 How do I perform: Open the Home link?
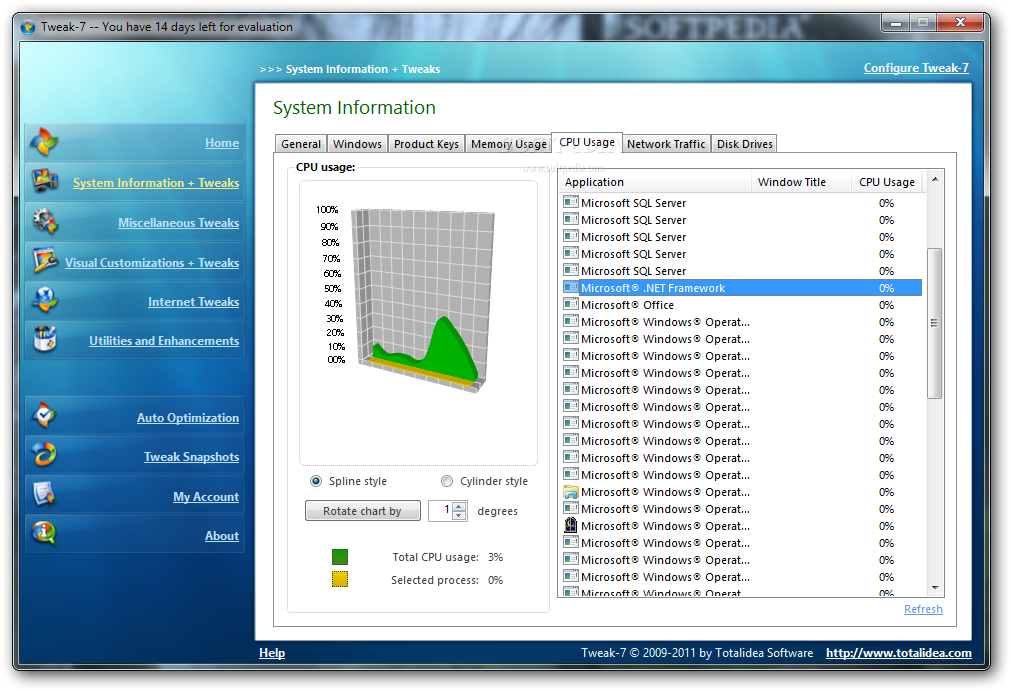tap(222, 143)
